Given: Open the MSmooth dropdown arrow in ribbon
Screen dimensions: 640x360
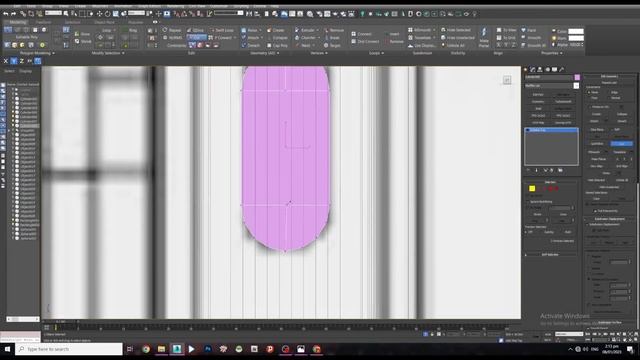Looking at the screenshot, I should (433, 30).
